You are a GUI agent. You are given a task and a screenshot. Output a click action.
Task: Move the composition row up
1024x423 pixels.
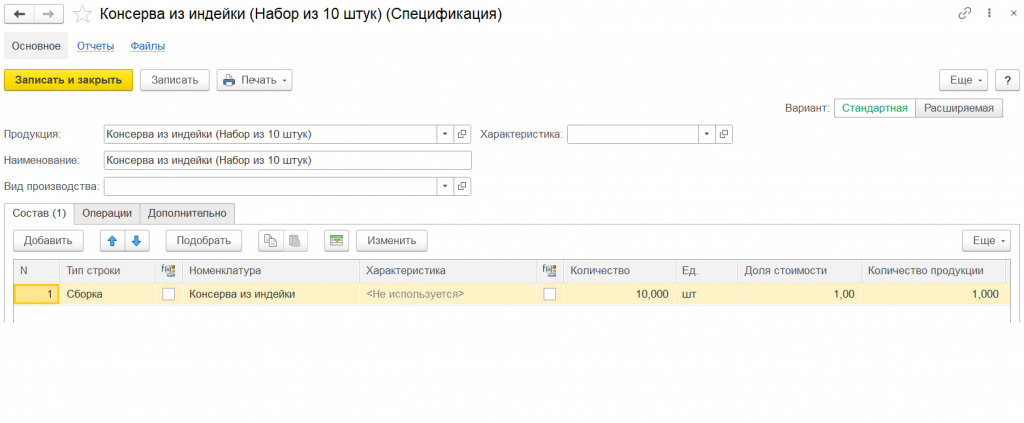[x=112, y=240]
